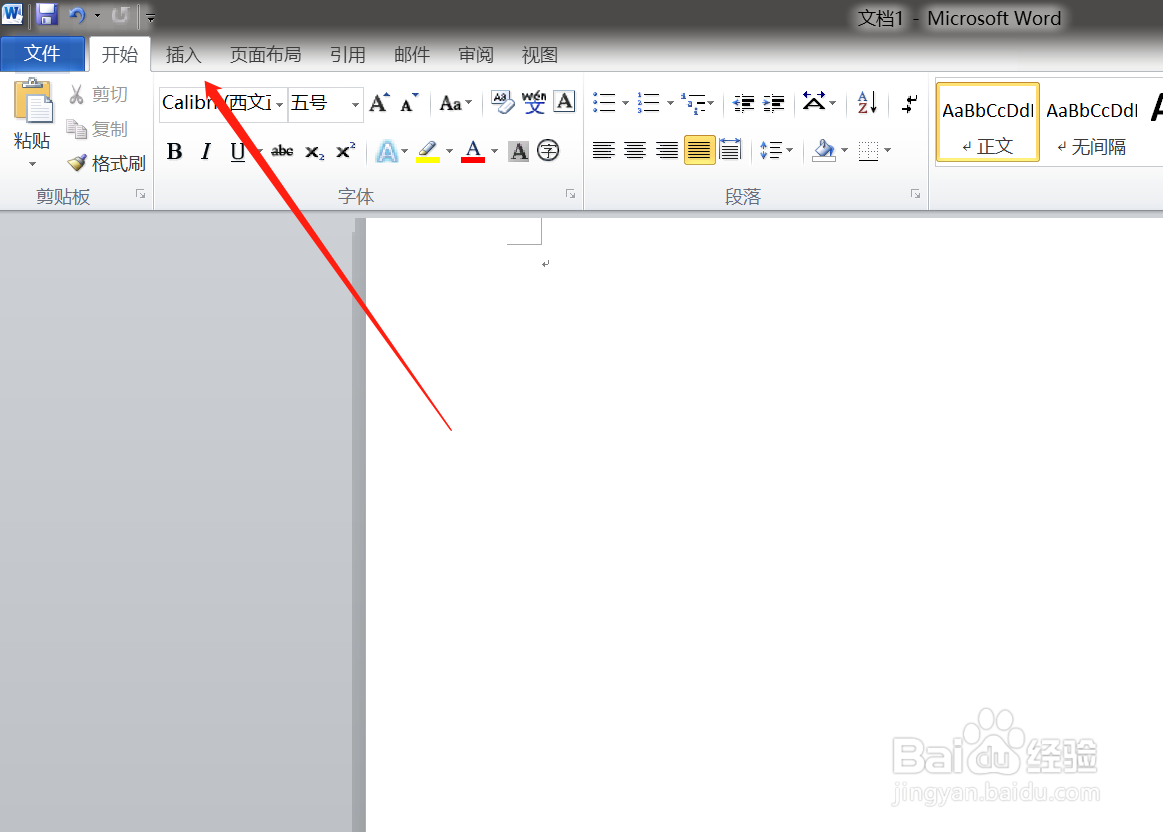The width and height of the screenshot is (1163, 832).
Task: Open the 文件 menu
Action: click(x=42, y=53)
